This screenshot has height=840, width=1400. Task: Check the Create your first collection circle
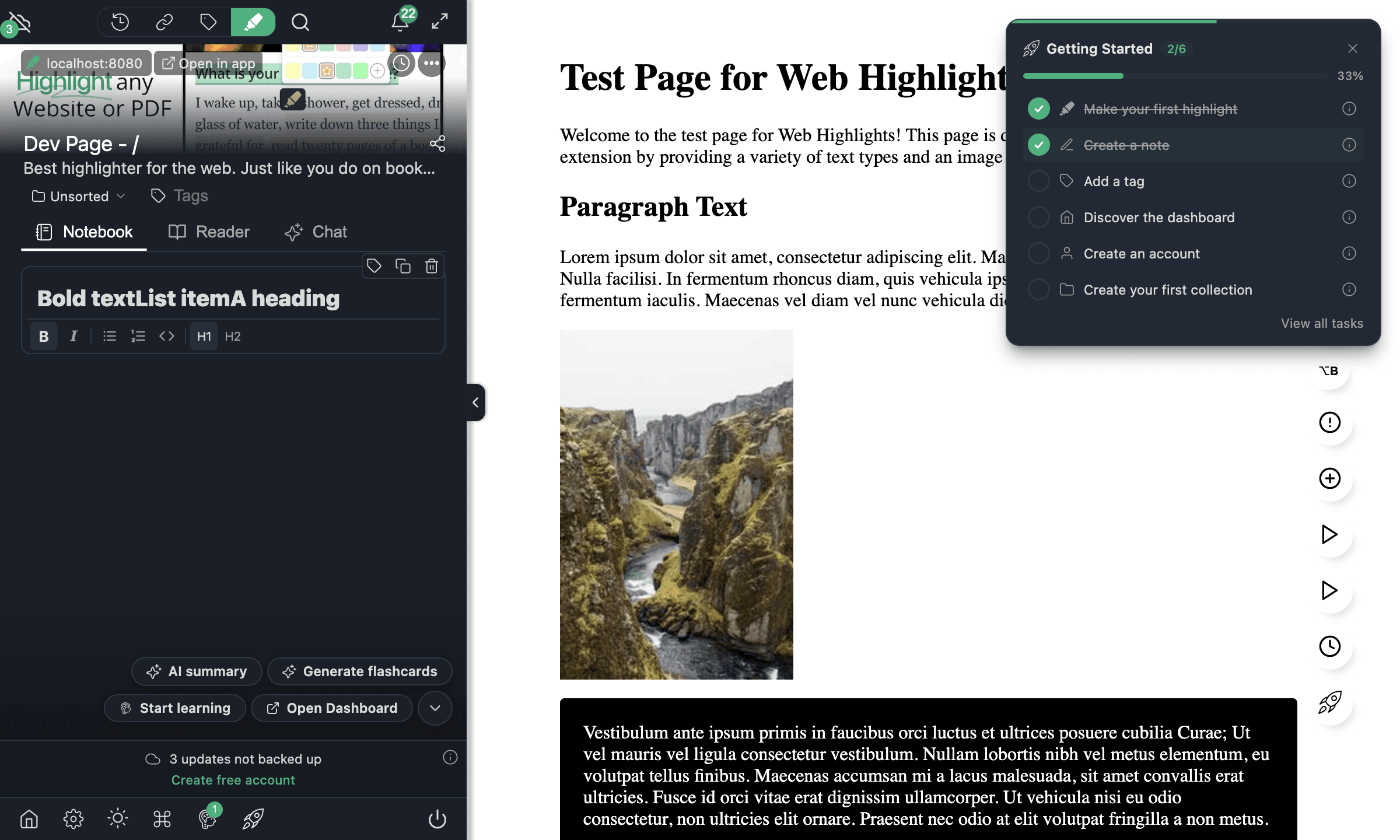pyautogui.click(x=1038, y=289)
